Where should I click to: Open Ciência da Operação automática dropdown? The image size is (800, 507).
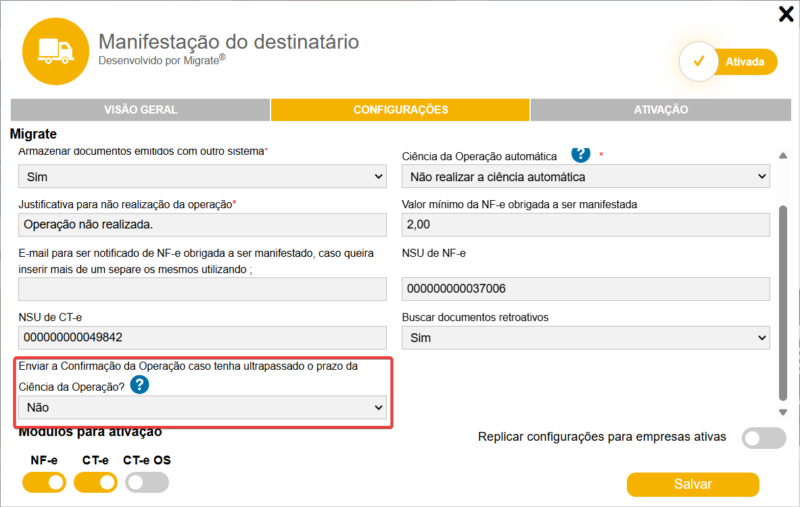click(585, 177)
